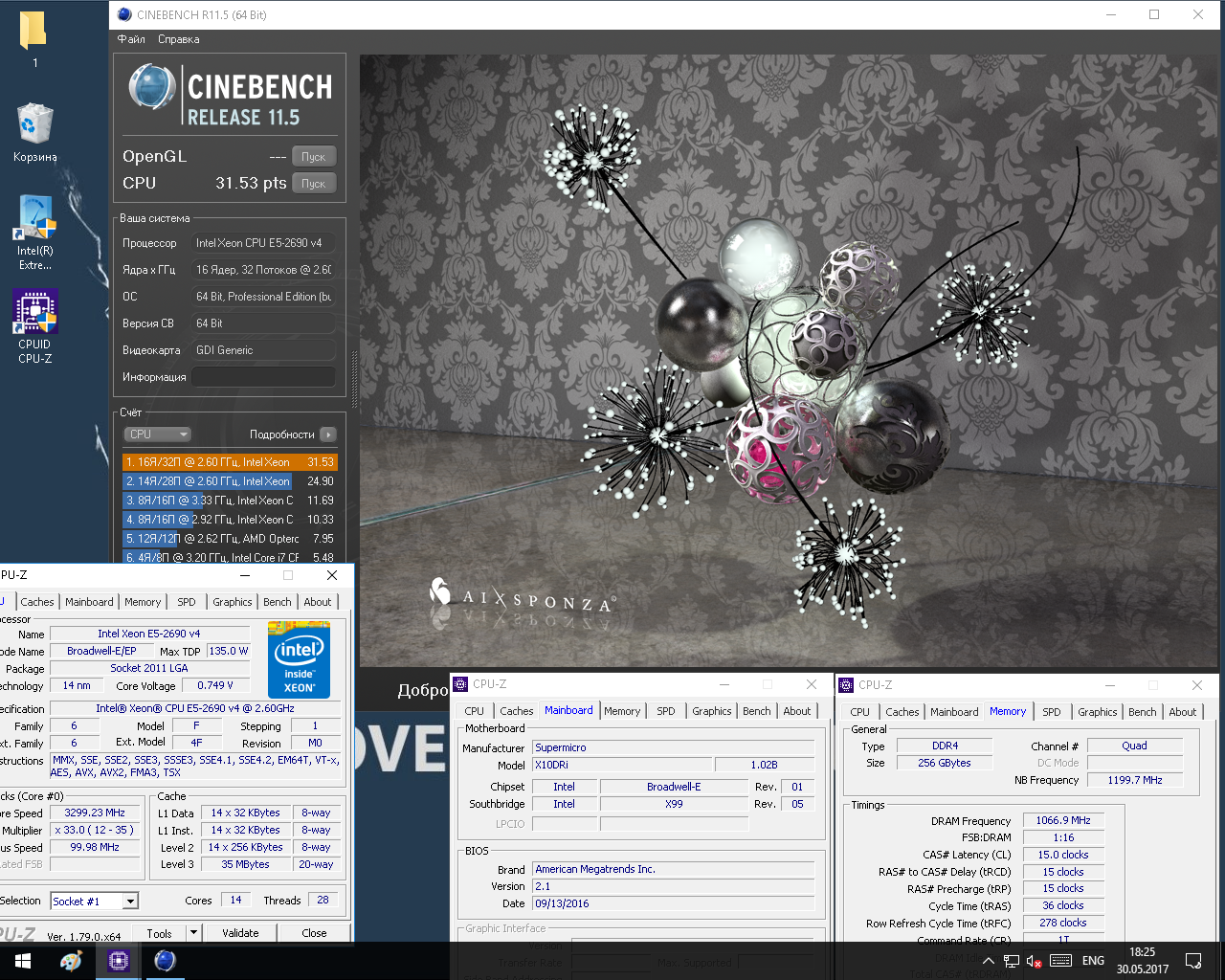Open the Tools dropdown arrow
The image size is (1225, 980).
coord(193,933)
